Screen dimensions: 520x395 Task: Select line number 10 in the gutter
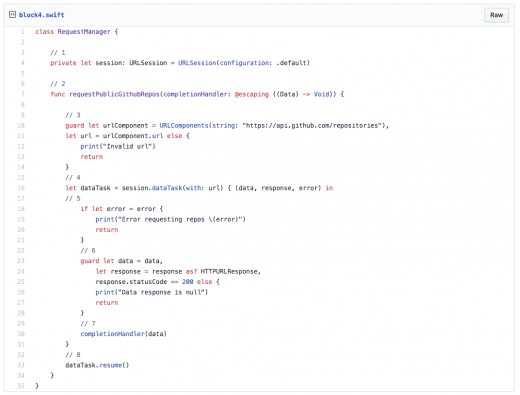pos(21,125)
